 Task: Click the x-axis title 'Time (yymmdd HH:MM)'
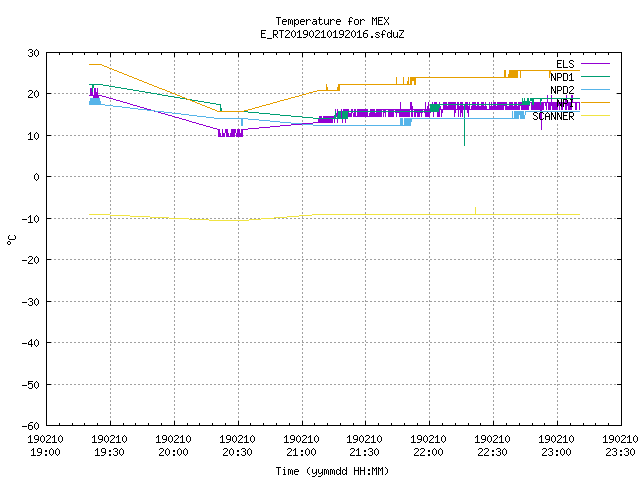(x=332, y=471)
